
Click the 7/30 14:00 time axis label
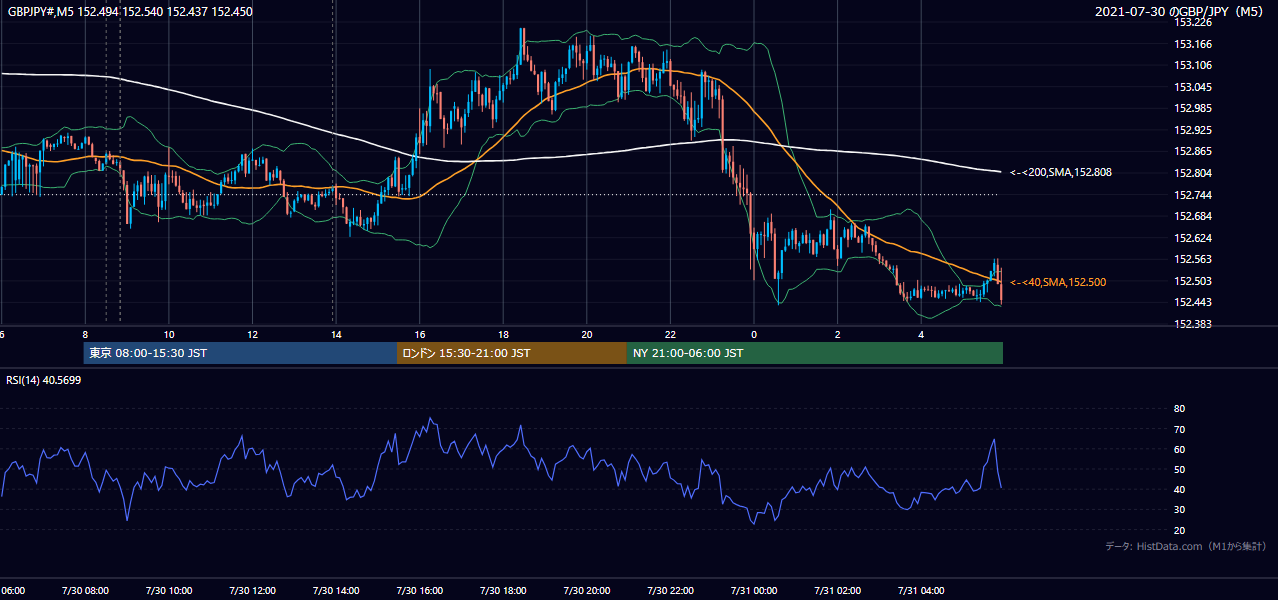click(335, 590)
